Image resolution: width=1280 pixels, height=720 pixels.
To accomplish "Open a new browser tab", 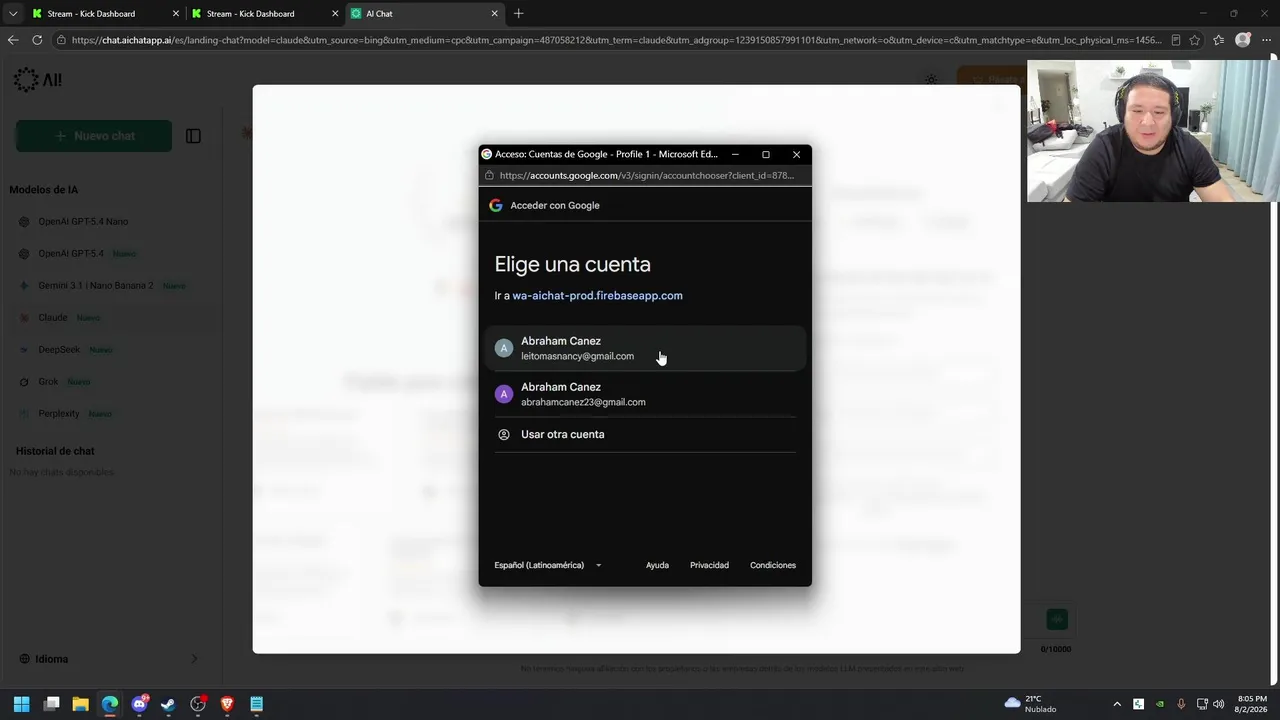I will click(x=518, y=14).
